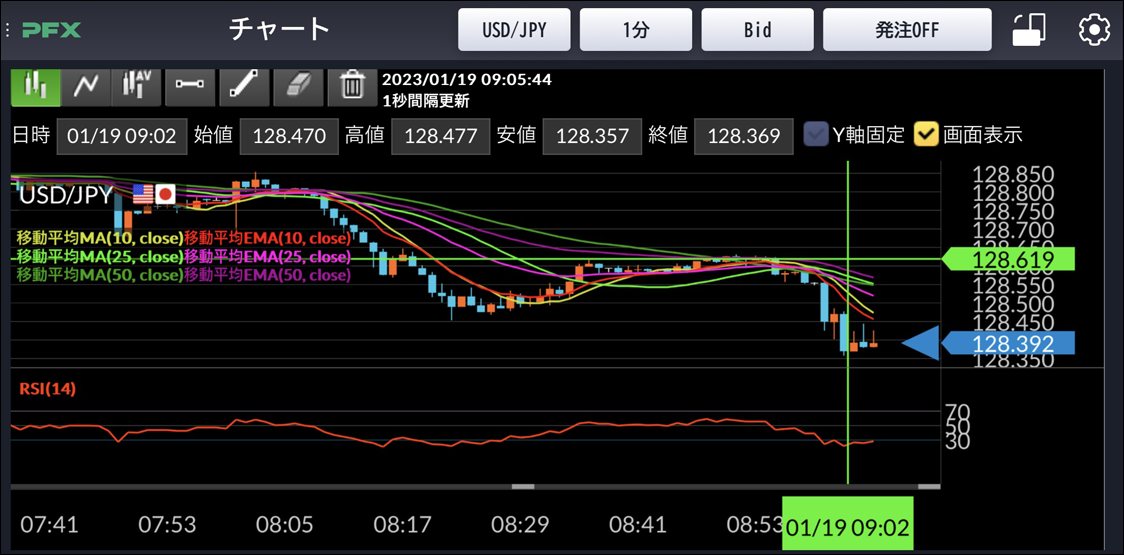Click the 1秒間隔更新 update interval text

(x=426, y=101)
